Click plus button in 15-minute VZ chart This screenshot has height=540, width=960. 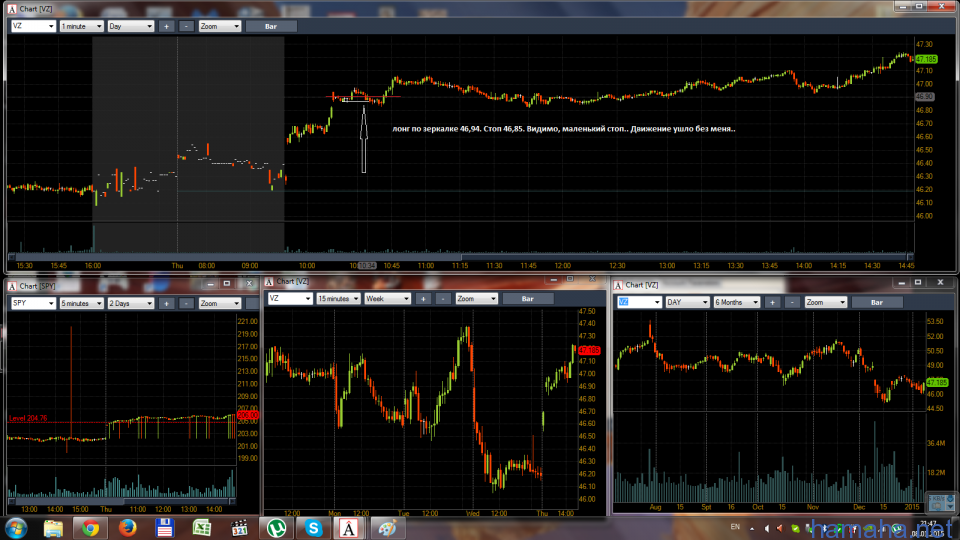coord(423,299)
